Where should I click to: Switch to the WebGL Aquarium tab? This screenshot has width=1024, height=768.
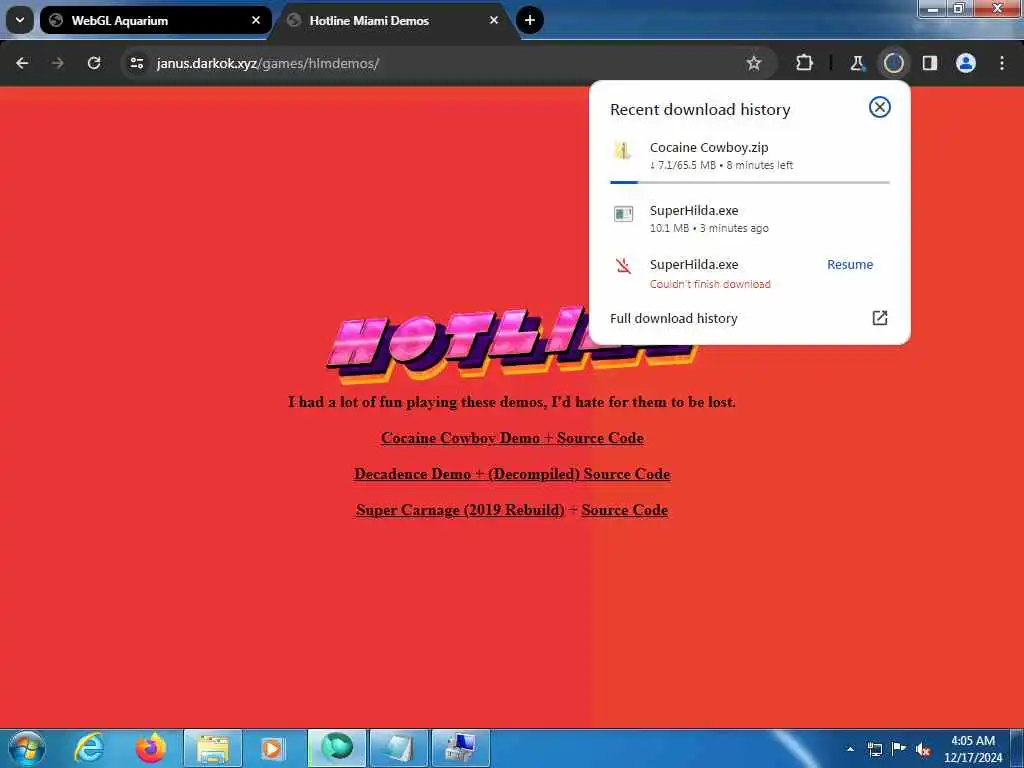pos(155,20)
